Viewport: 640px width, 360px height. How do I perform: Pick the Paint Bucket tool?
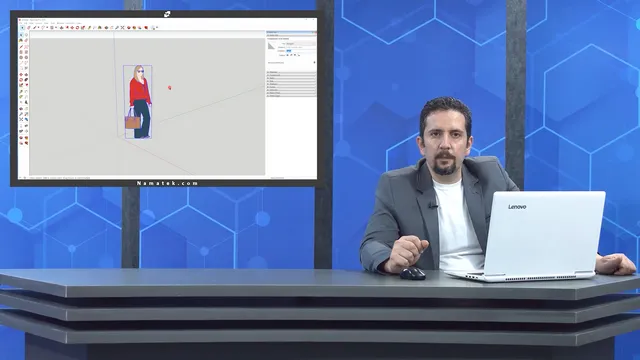[21, 40]
